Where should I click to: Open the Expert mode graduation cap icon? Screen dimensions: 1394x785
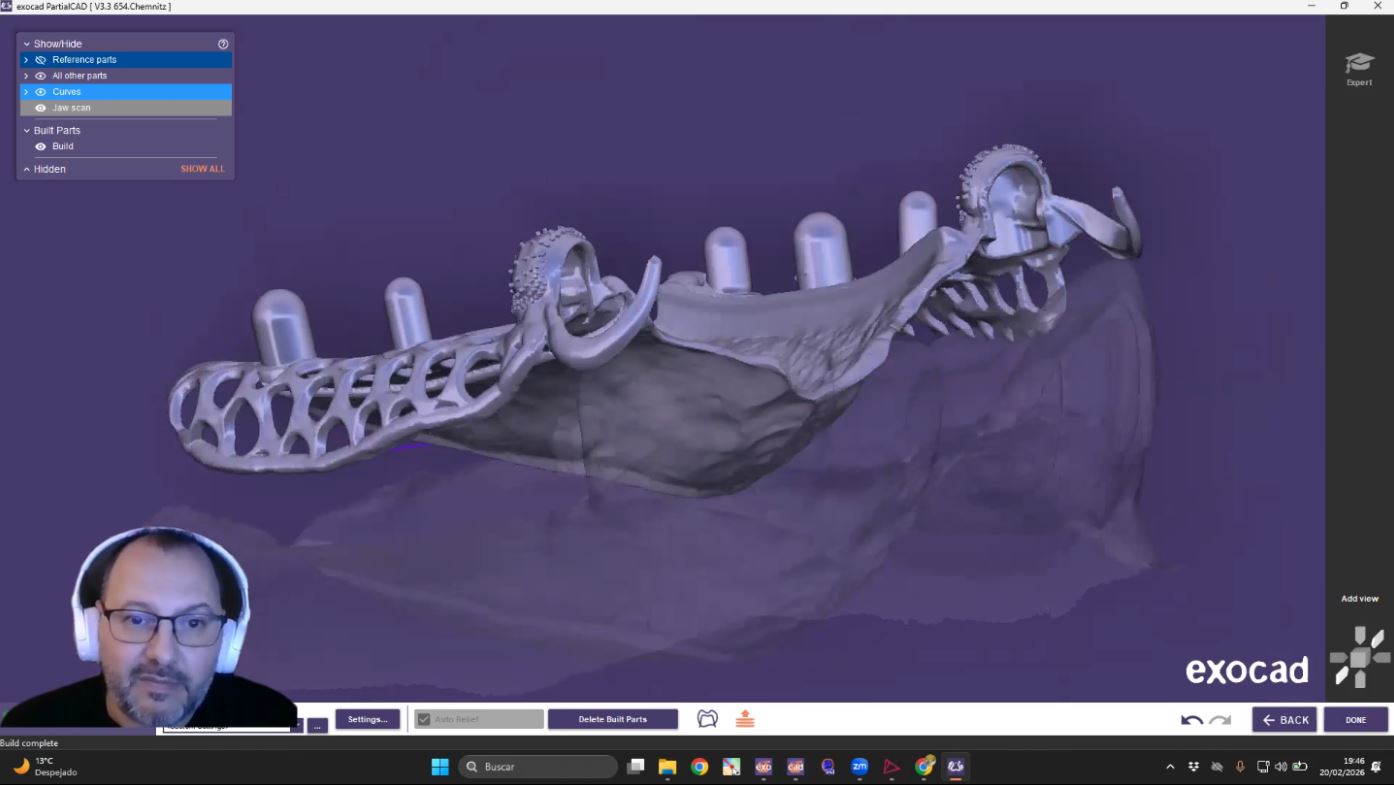tap(1359, 65)
